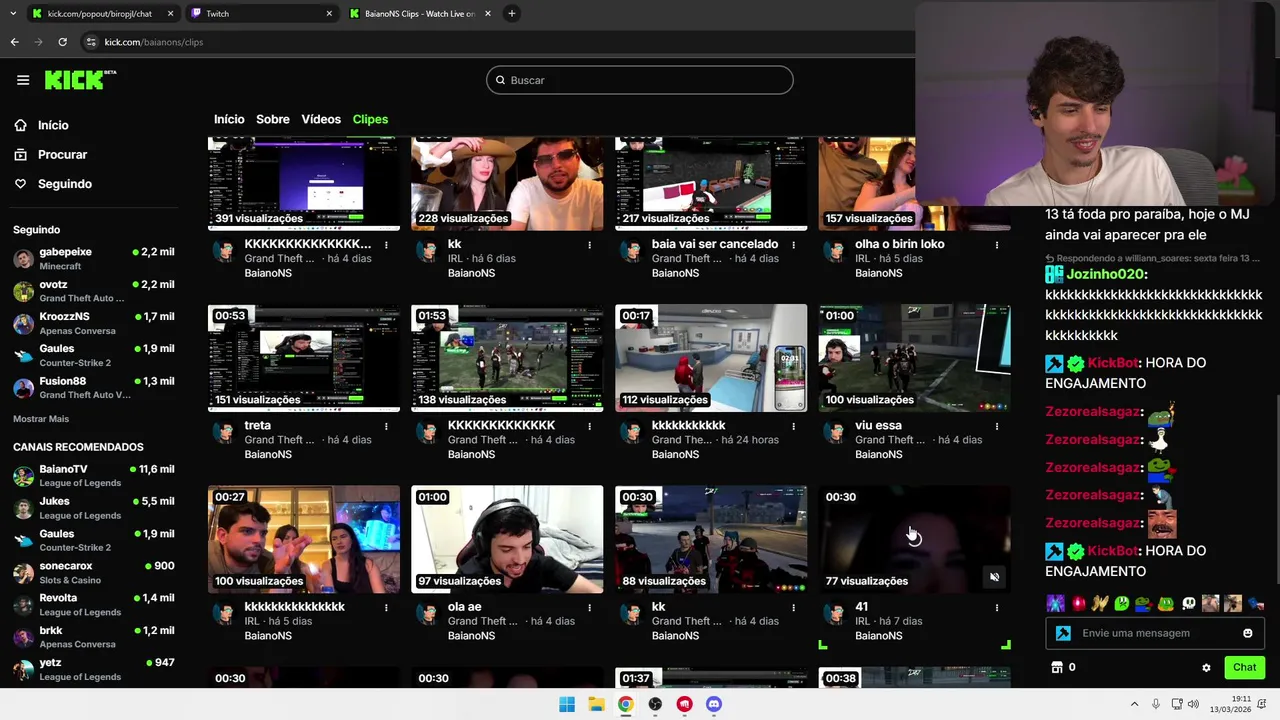Open Google Chrome from the taskbar

(x=625, y=704)
